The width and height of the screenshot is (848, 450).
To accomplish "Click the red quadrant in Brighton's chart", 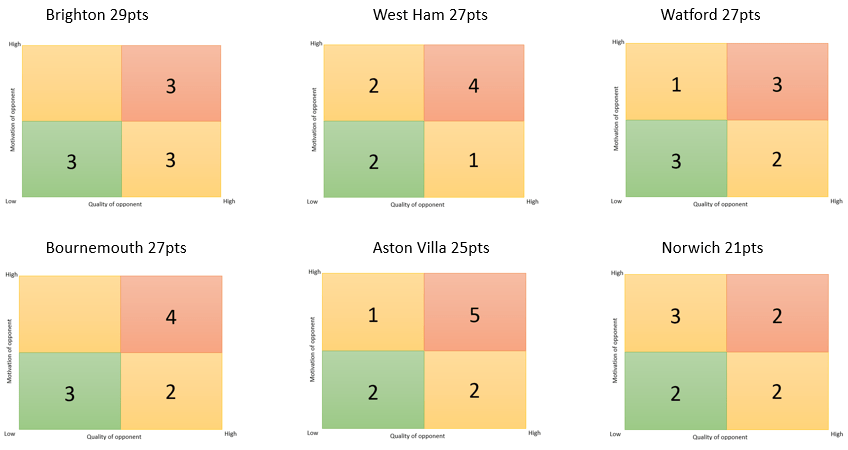I will [x=171, y=83].
